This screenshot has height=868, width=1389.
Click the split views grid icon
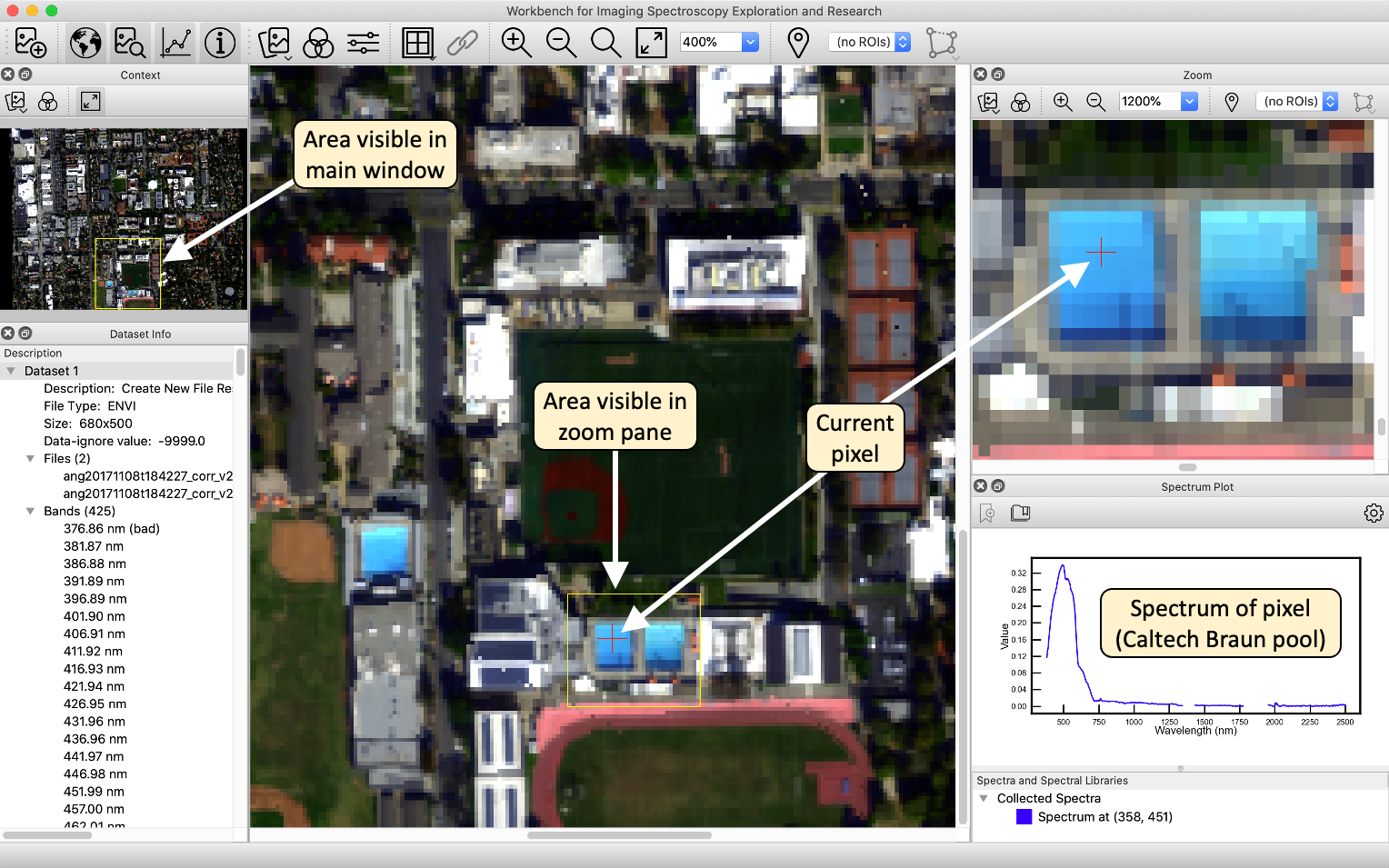[417, 43]
